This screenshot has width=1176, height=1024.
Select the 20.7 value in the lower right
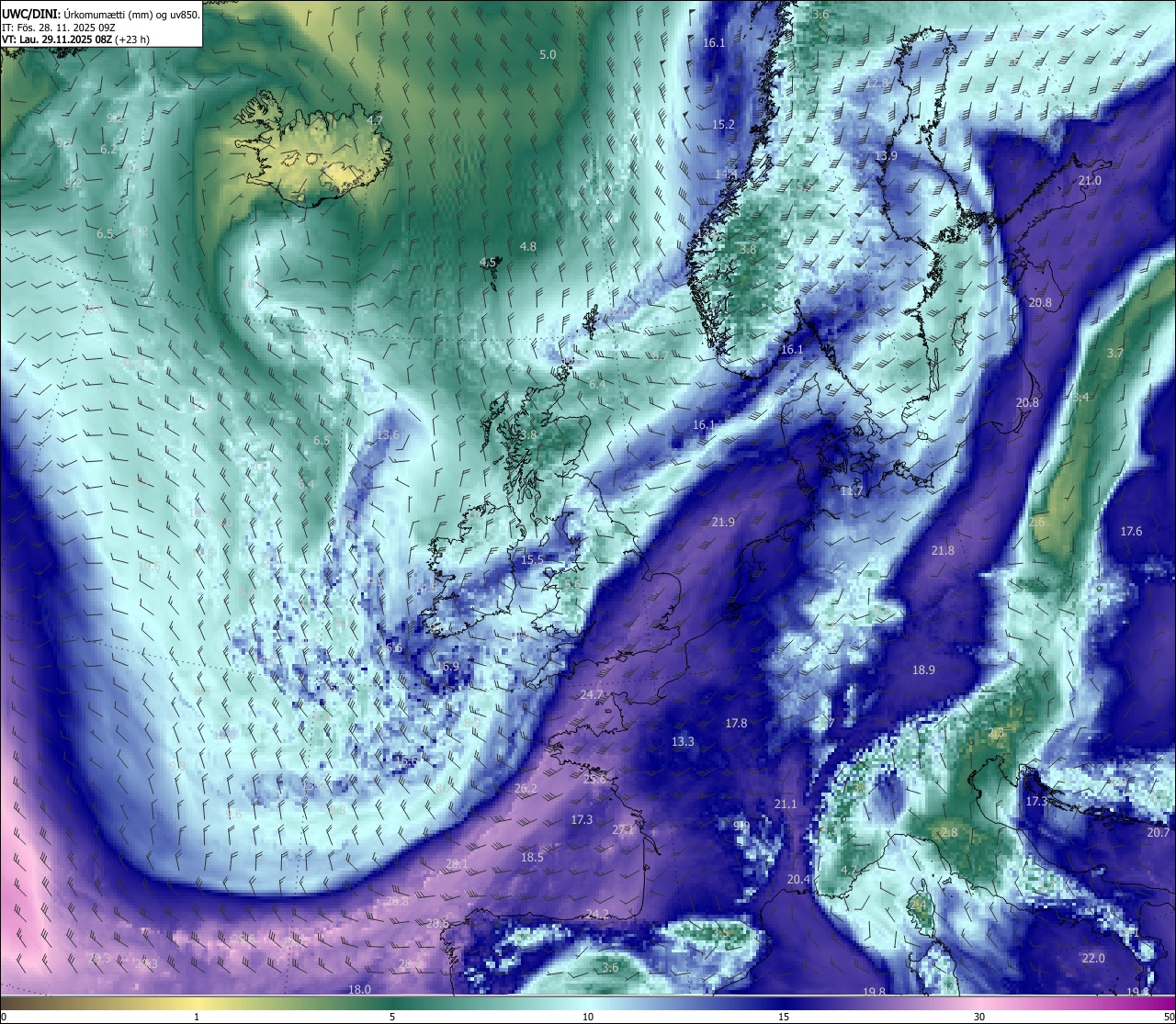tap(1159, 832)
